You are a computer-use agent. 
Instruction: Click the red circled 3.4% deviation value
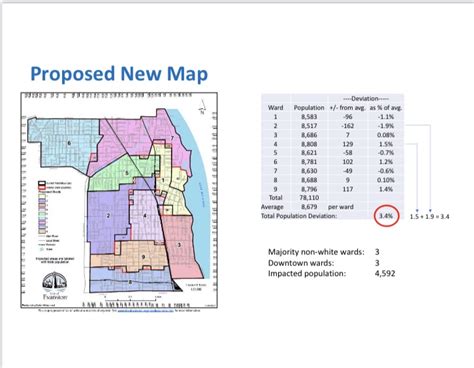click(x=386, y=216)
